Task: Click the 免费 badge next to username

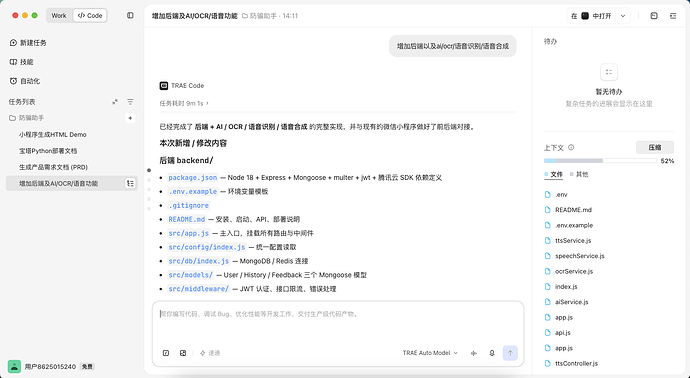Action: 87,367
